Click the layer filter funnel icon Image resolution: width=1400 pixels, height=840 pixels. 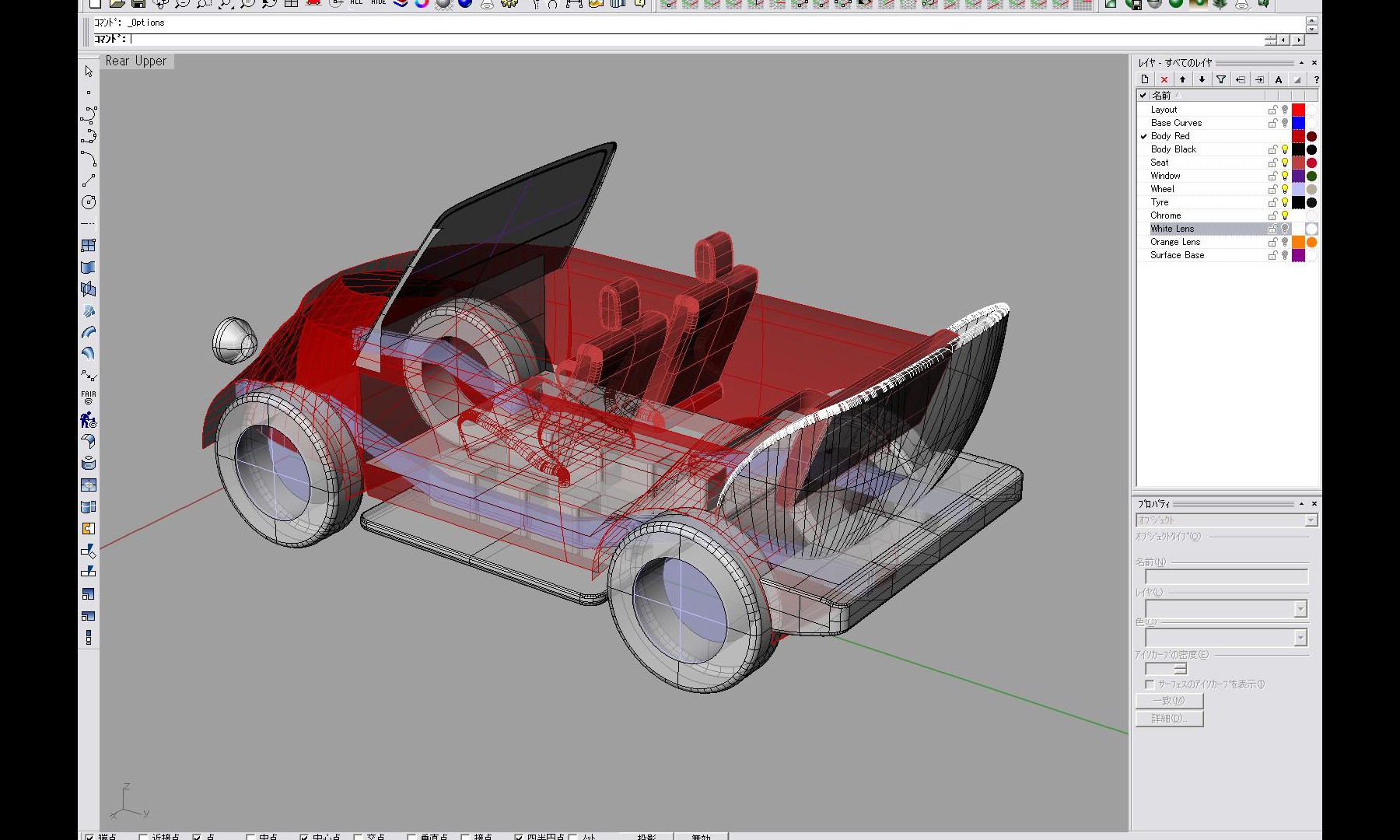(x=1221, y=79)
